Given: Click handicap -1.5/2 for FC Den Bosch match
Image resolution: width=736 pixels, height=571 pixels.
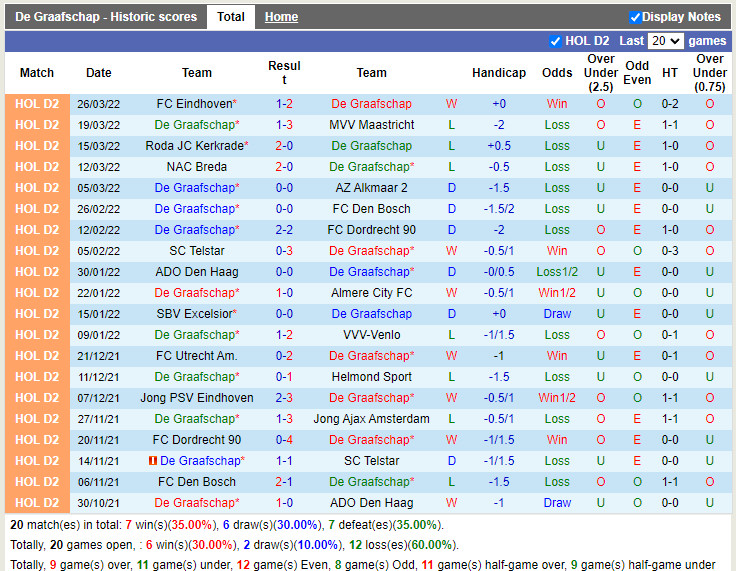Looking at the screenshot, I should 499,209.
